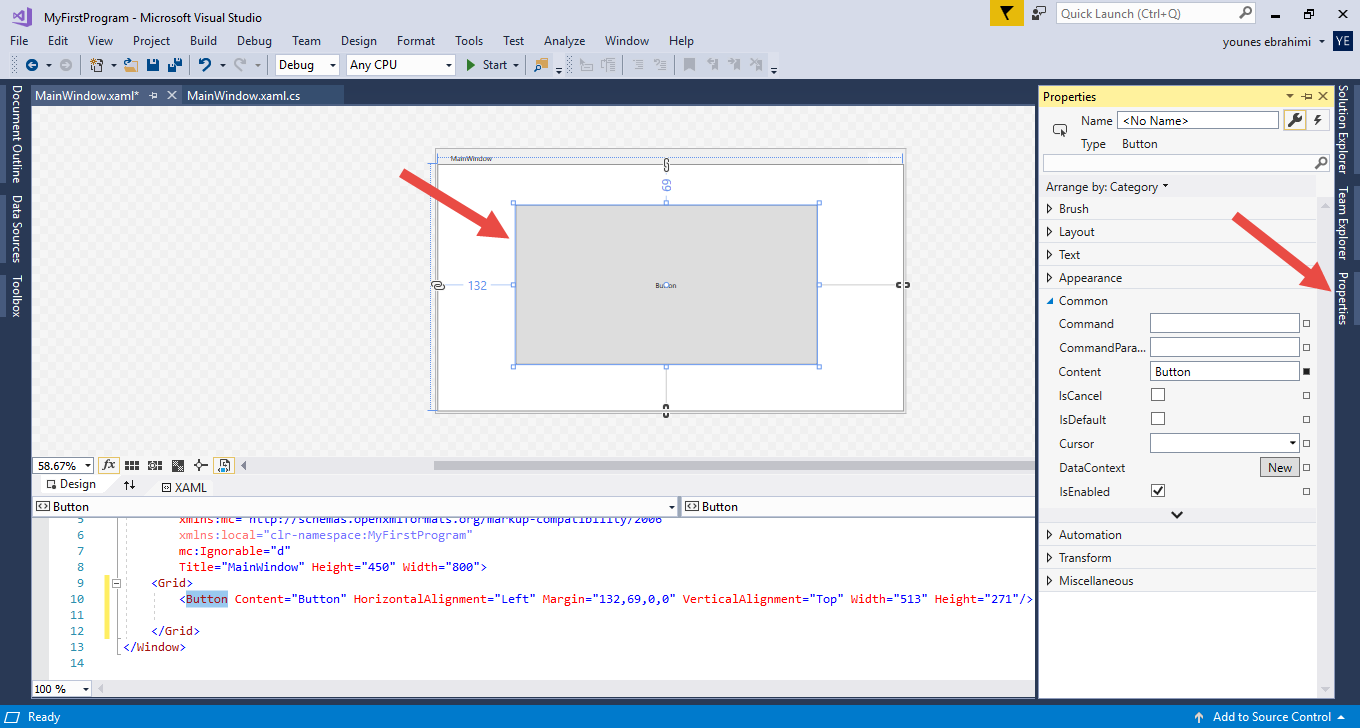Click the Save All toolbar icon

[x=175, y=65]
